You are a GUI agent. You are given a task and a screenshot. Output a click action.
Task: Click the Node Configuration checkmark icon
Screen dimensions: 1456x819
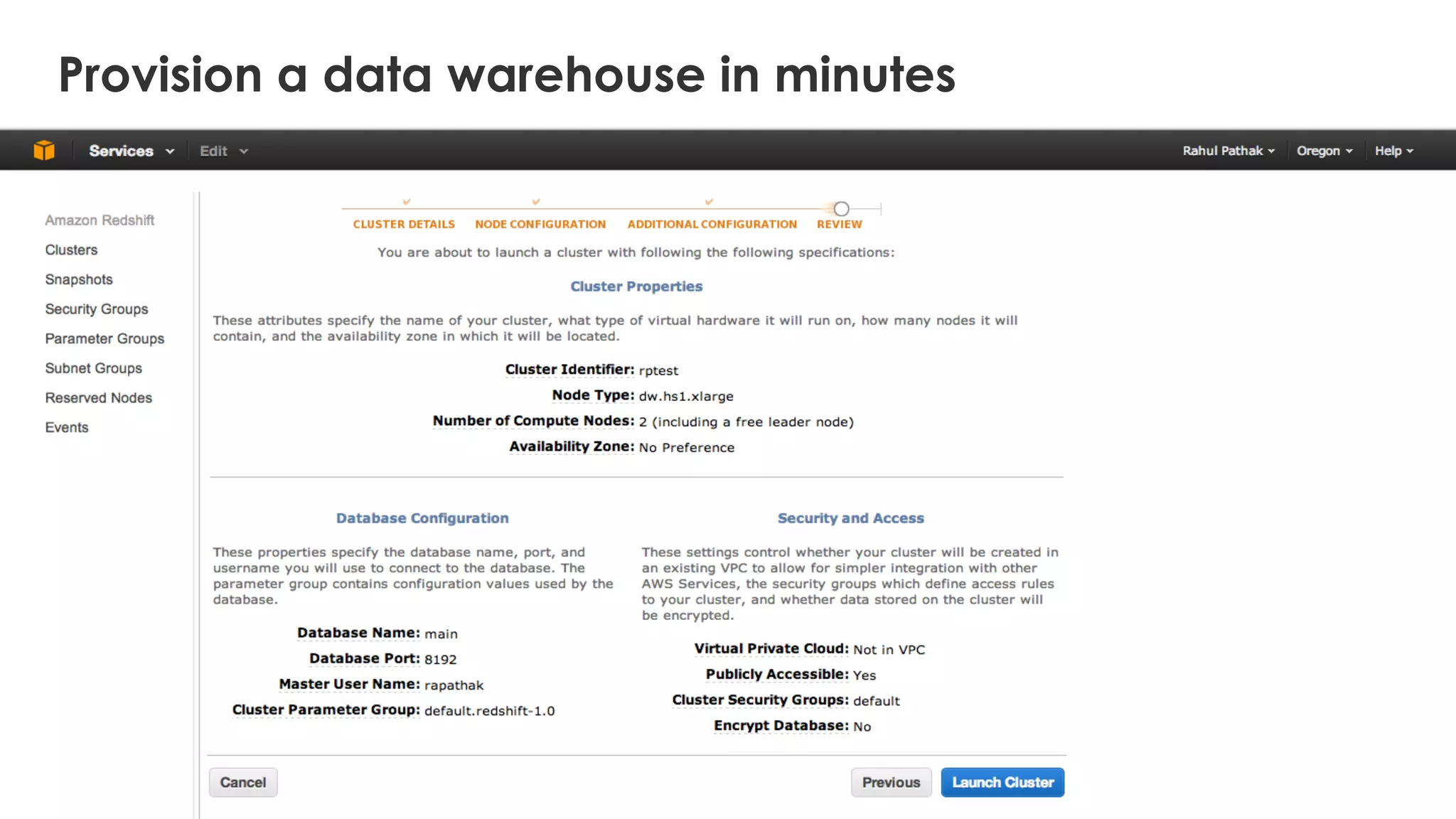coord(536,202)
